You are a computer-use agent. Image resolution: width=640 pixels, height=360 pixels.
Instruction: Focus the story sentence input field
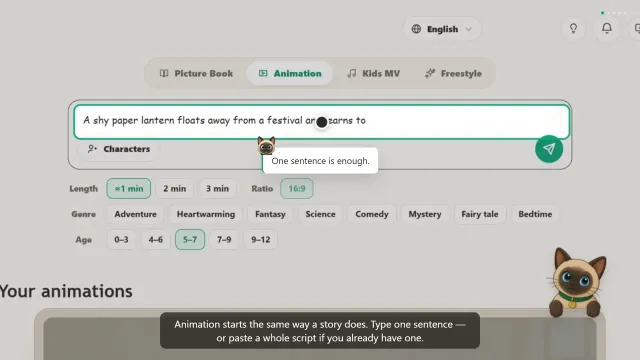pos(322,121)
